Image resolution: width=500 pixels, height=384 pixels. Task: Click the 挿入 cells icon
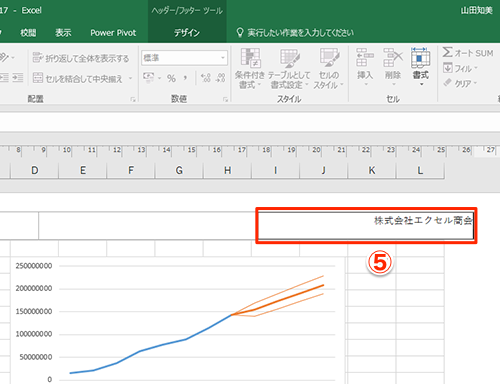(365, 57)
